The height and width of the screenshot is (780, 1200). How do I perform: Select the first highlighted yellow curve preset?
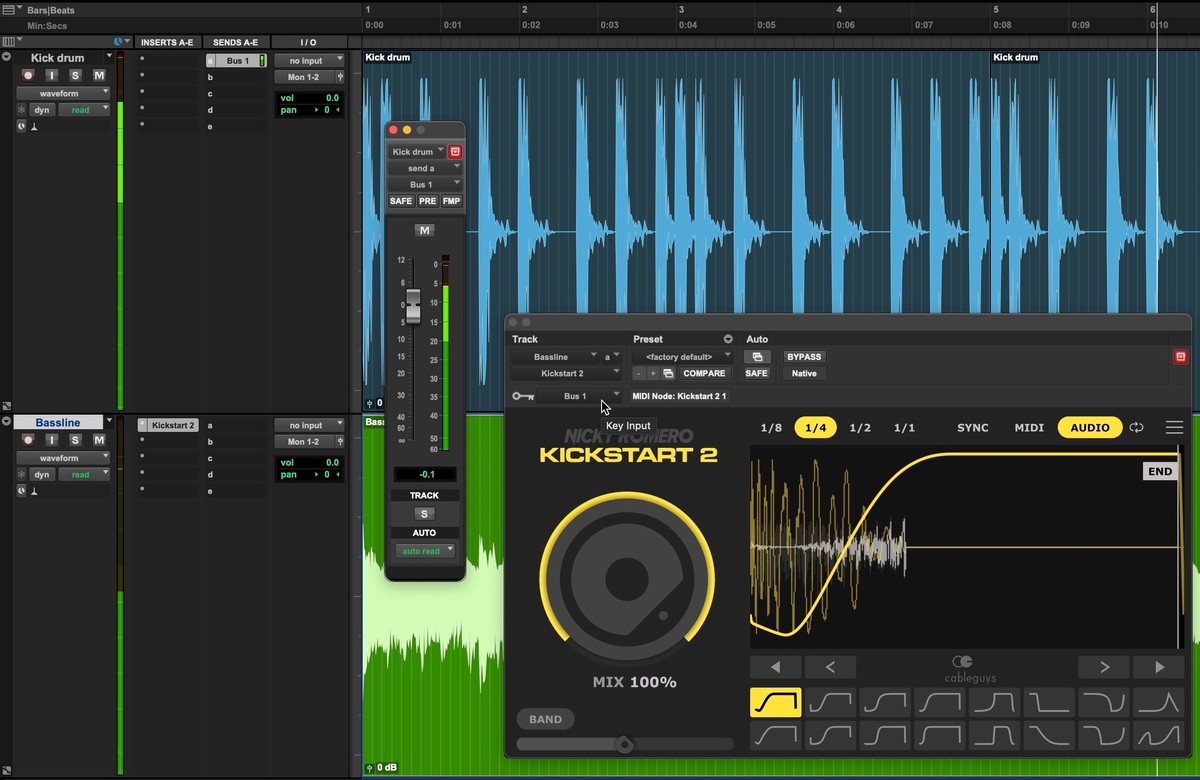[775, 702]
